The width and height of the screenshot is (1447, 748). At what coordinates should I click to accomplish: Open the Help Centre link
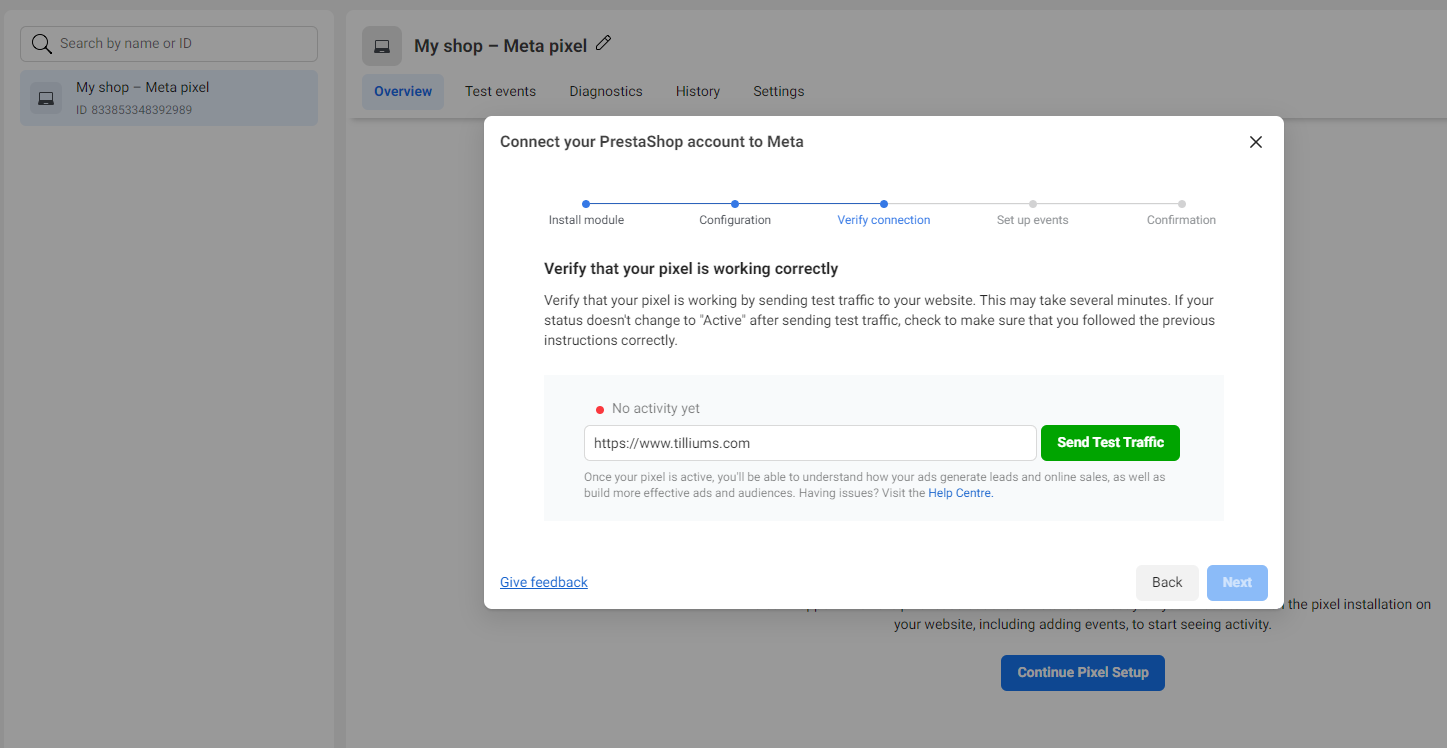point(960,493)
